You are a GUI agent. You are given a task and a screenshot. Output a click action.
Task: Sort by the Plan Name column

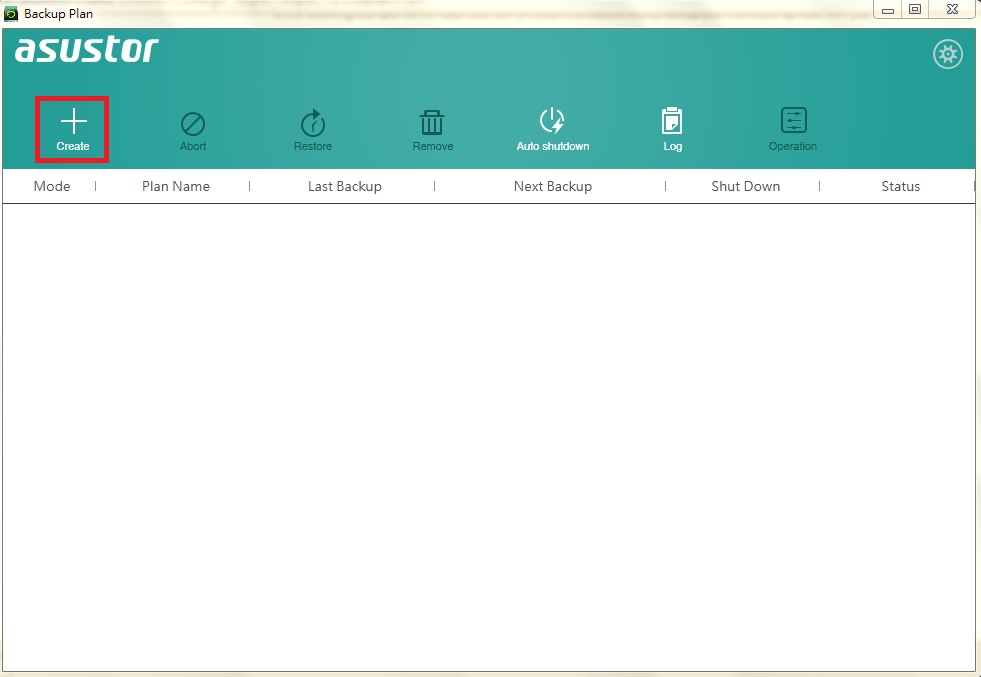tap(176, 186)
